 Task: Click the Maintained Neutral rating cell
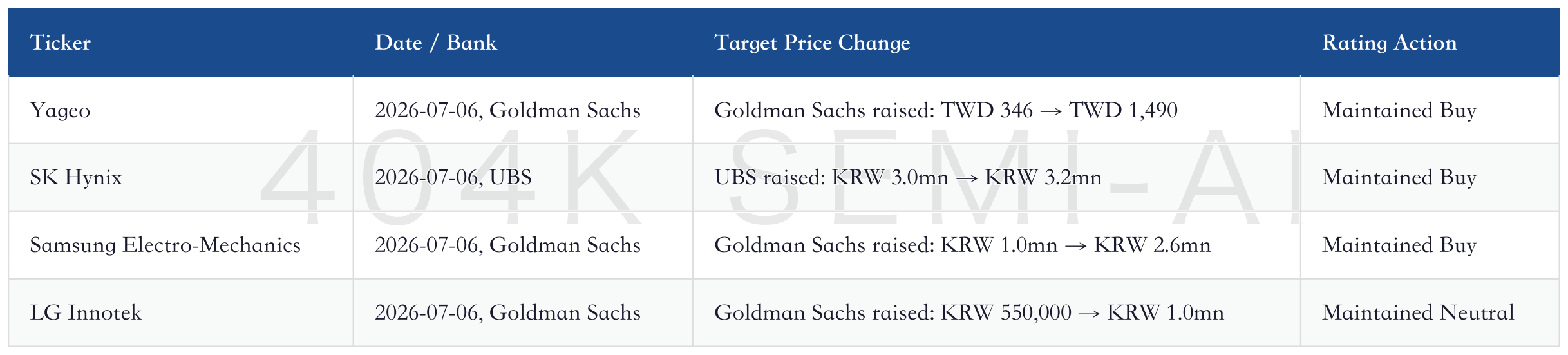pyautogui.click(x=1430, y=313)
